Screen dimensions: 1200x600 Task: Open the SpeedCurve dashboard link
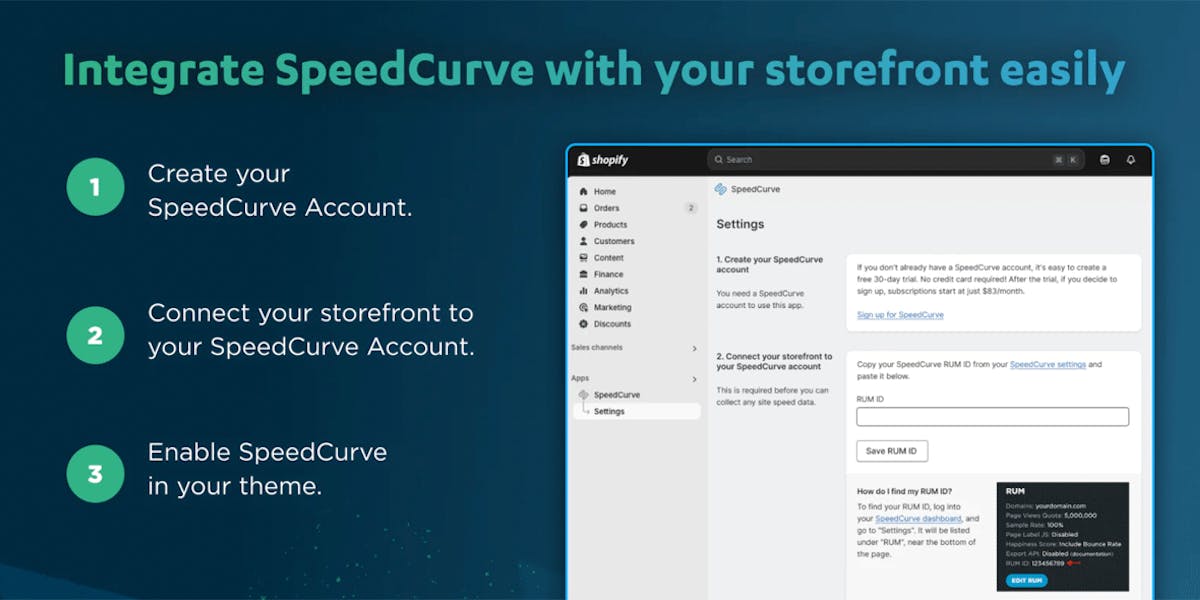pos(918,519)
